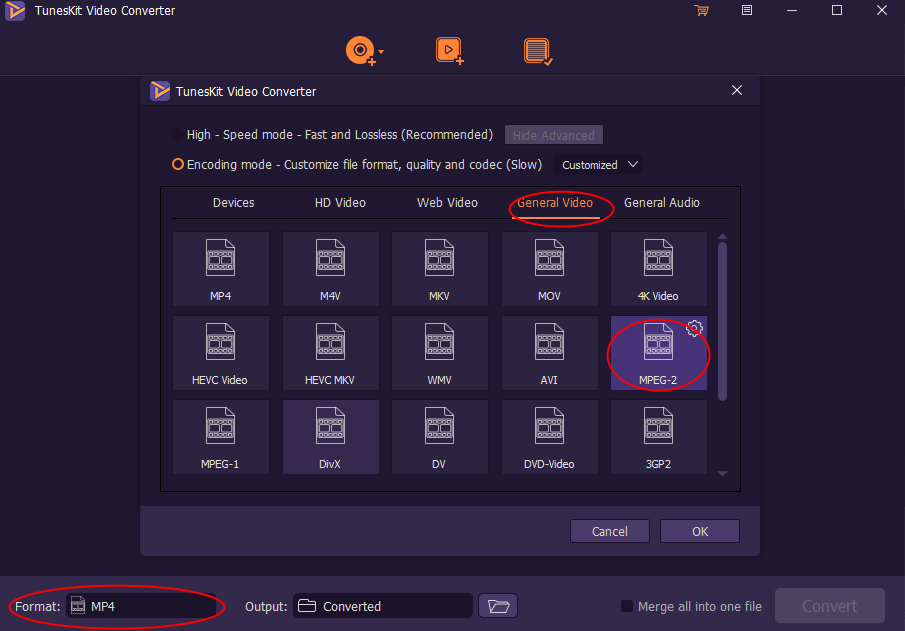Image resolution: width=905 pixels, height=631 pixels.
Task: Select Encoding mode radio button
Action: click(x=178, y=165)
